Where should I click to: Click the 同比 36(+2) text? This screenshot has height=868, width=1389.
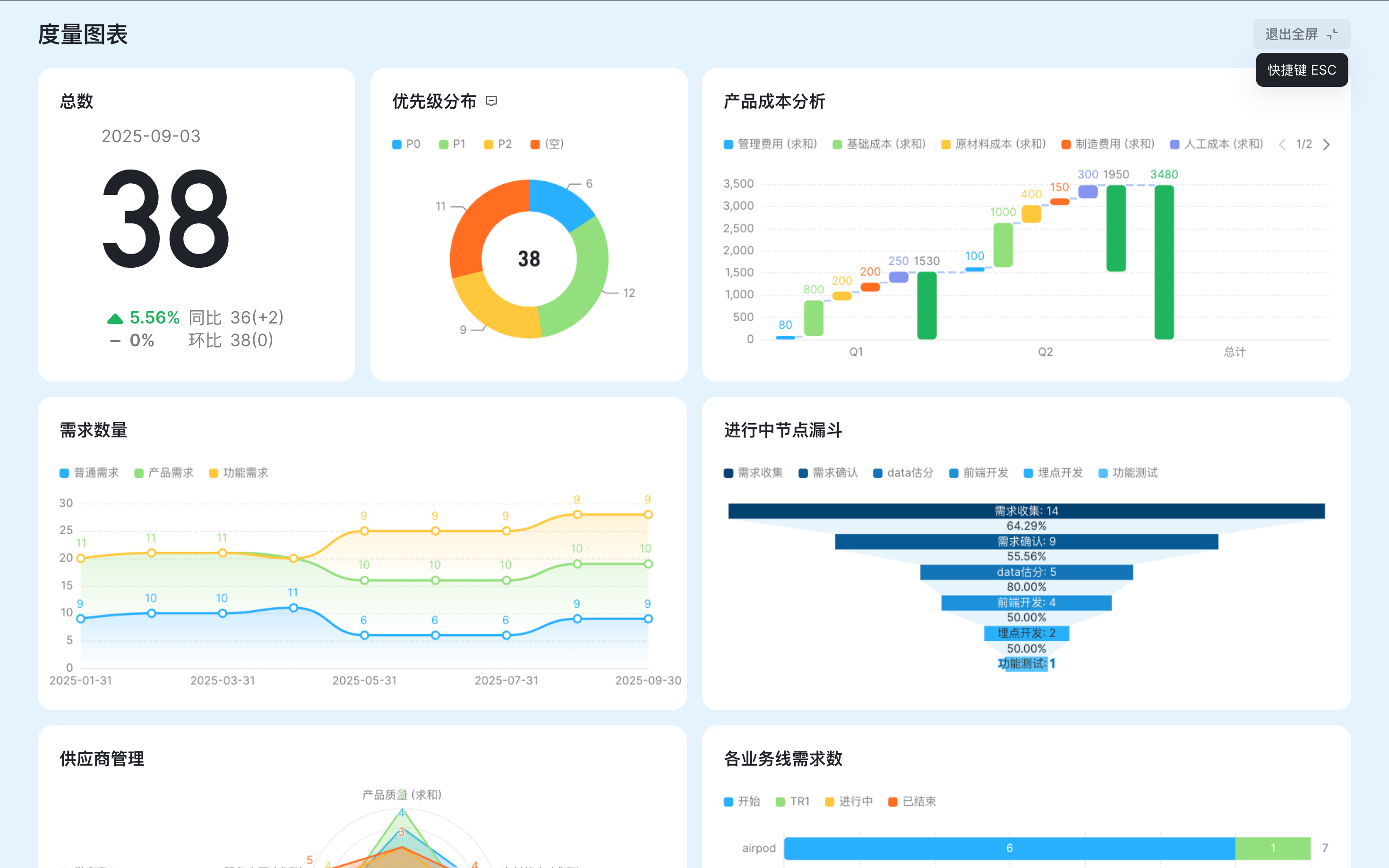pos(237,317)
